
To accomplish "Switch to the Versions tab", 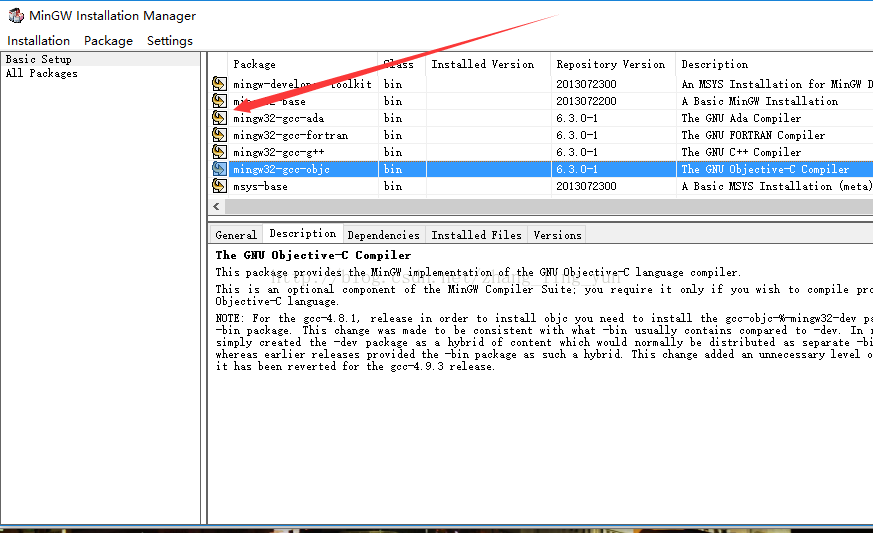I will (557, 235).
